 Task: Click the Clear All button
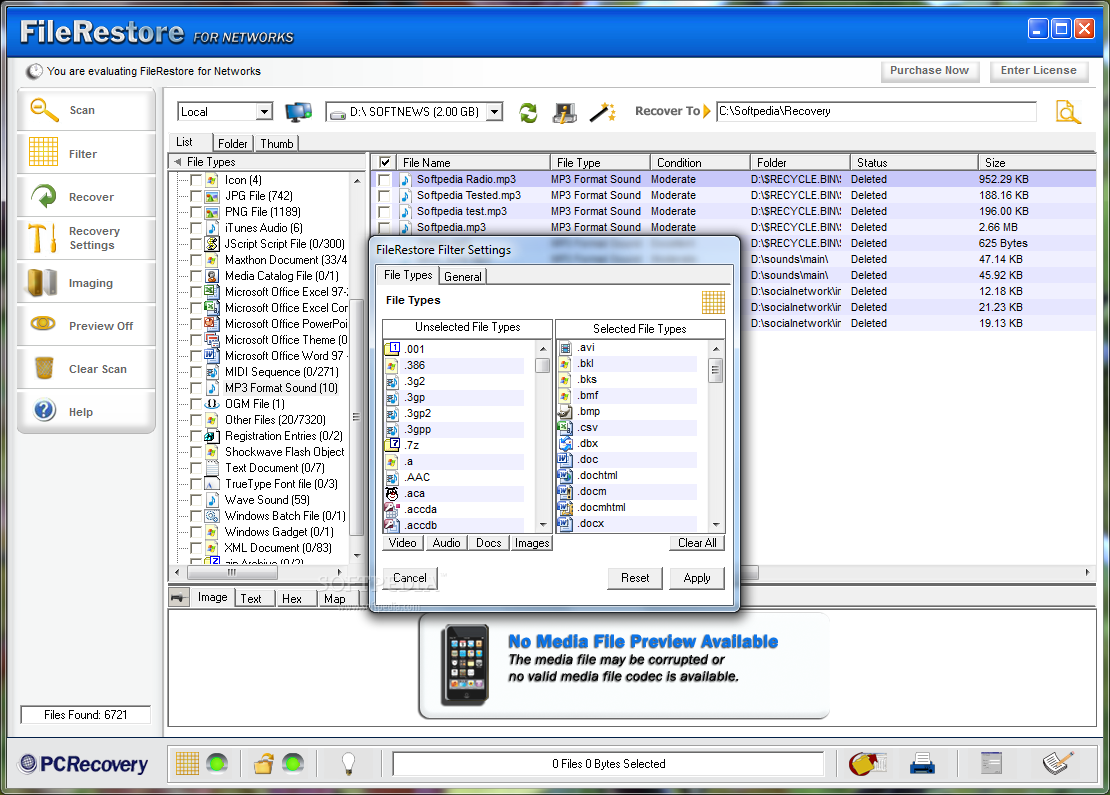click(x=697, y=542)
